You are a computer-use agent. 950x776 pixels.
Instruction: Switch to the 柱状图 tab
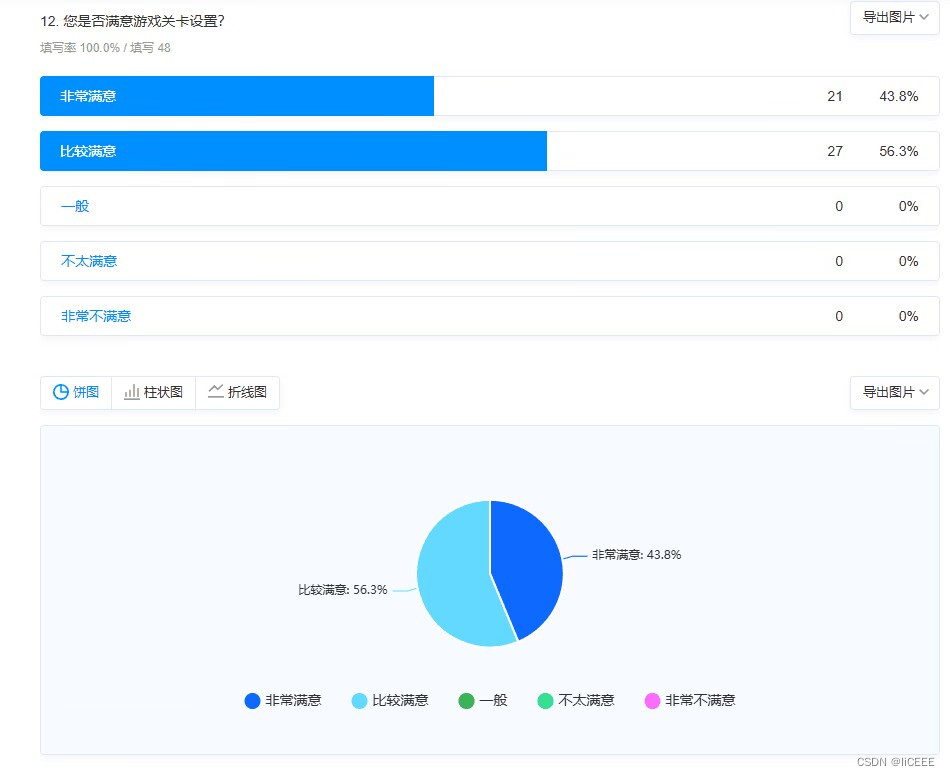(152, 392)
